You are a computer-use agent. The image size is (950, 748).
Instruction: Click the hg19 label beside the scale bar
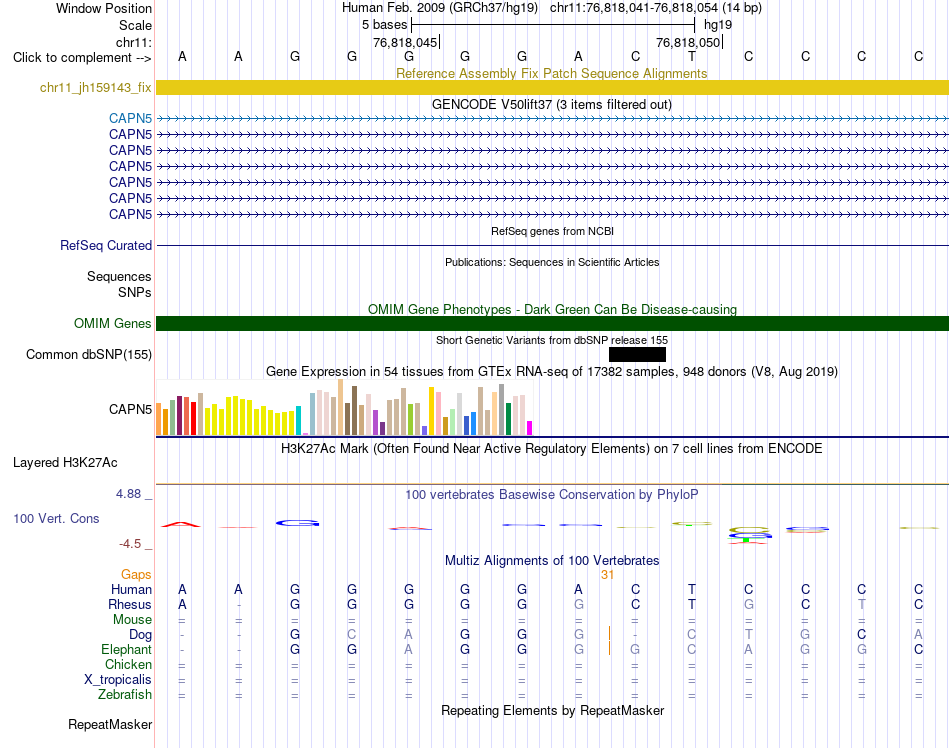point(718,25)
